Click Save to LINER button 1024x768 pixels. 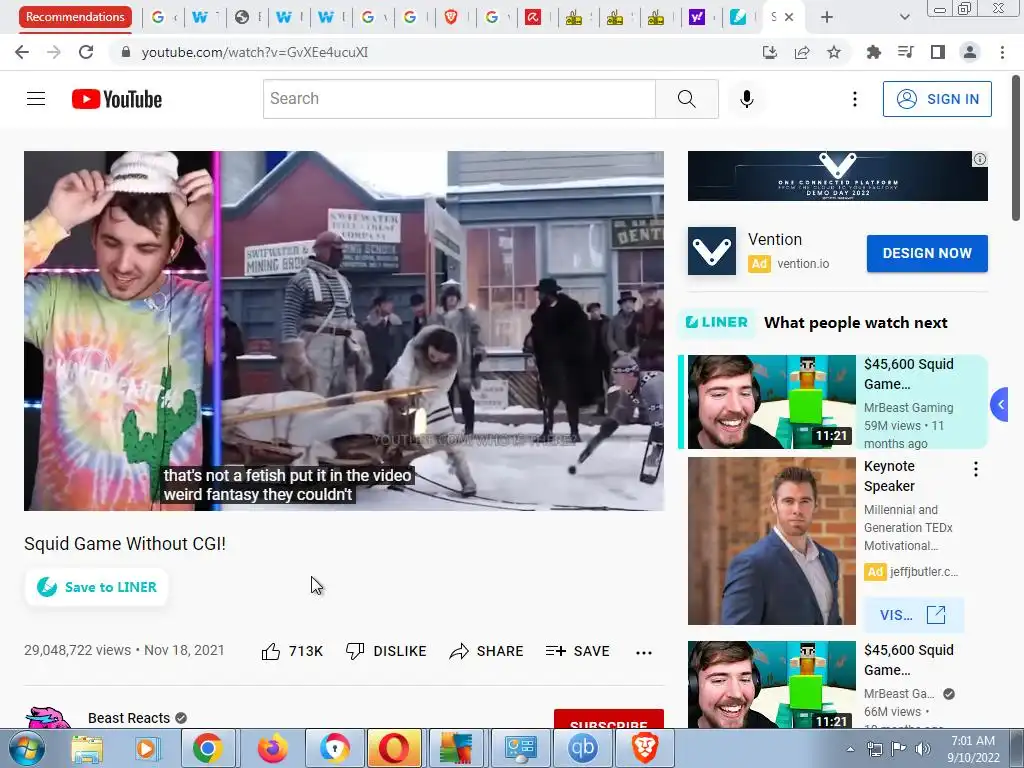[x=97, y=587]
